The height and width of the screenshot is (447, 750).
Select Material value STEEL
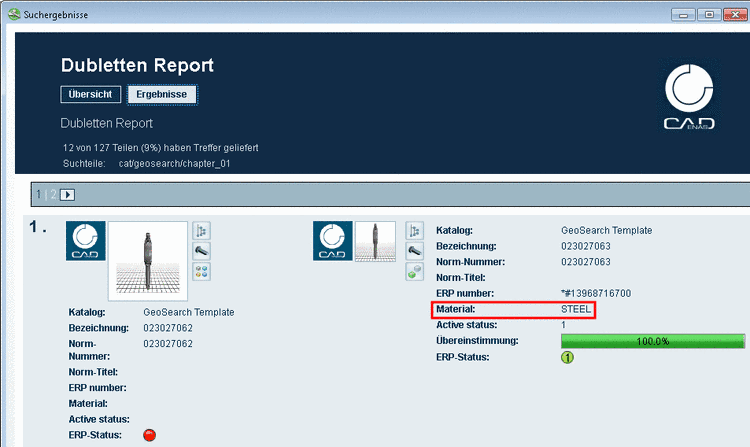pos(576,309)
